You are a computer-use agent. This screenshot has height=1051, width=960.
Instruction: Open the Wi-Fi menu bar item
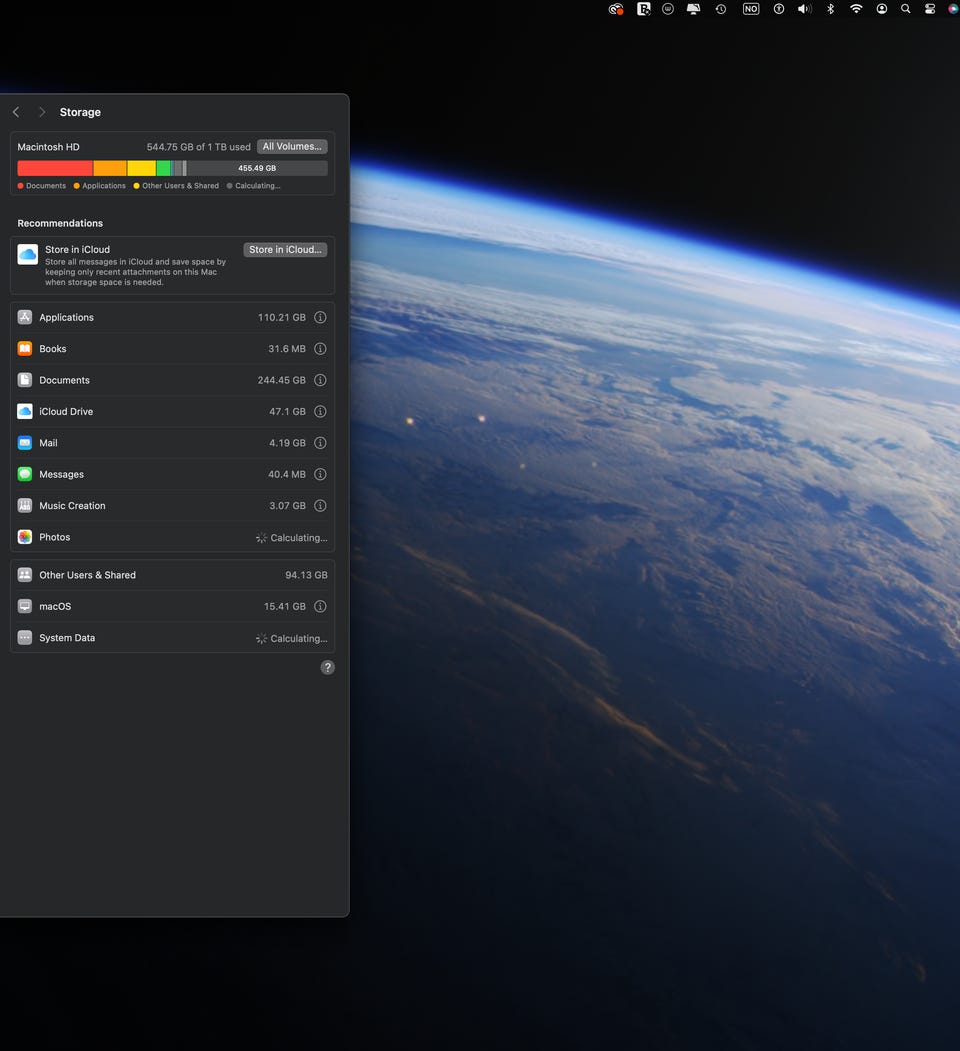pyautogui.click(x=856, y=9)
